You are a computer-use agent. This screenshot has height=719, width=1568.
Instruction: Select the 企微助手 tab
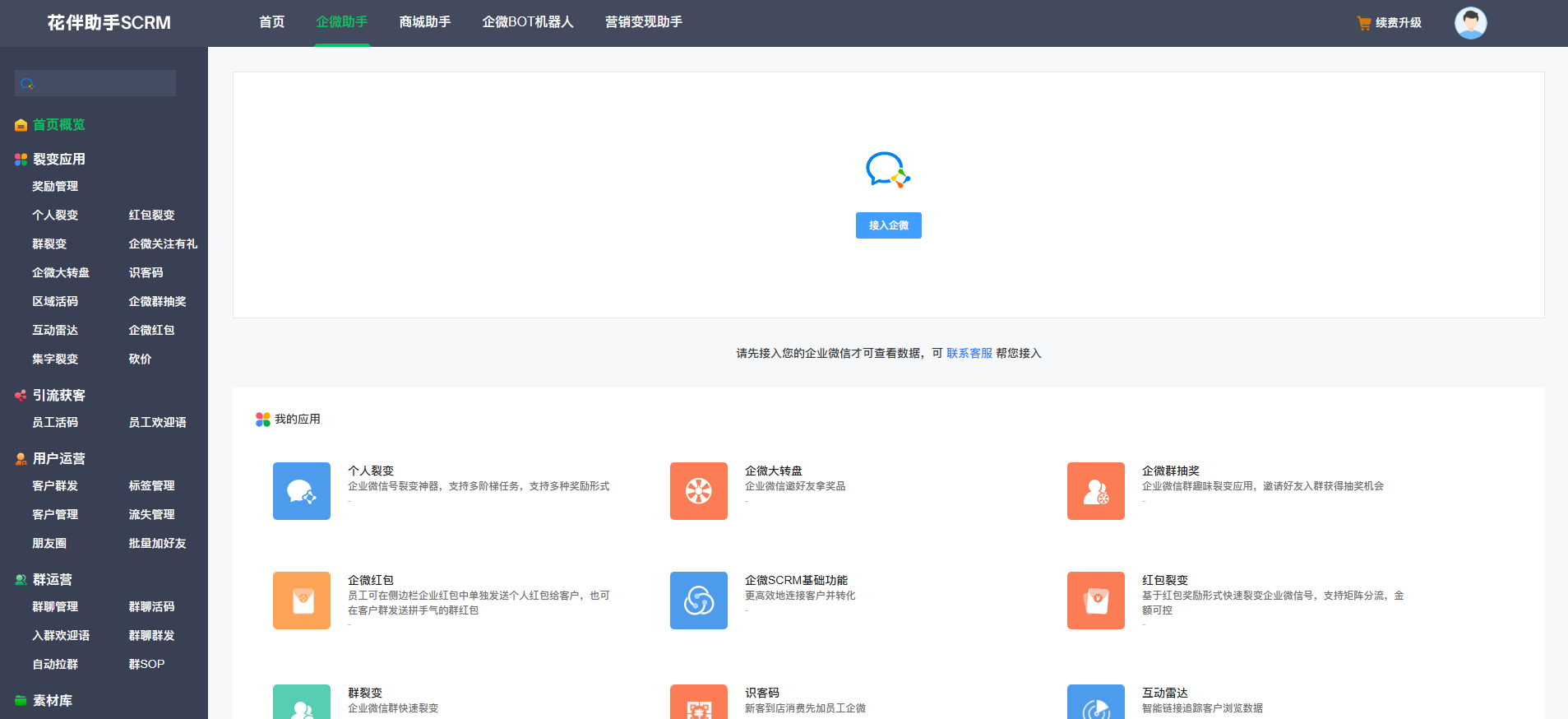pos(342,22)
